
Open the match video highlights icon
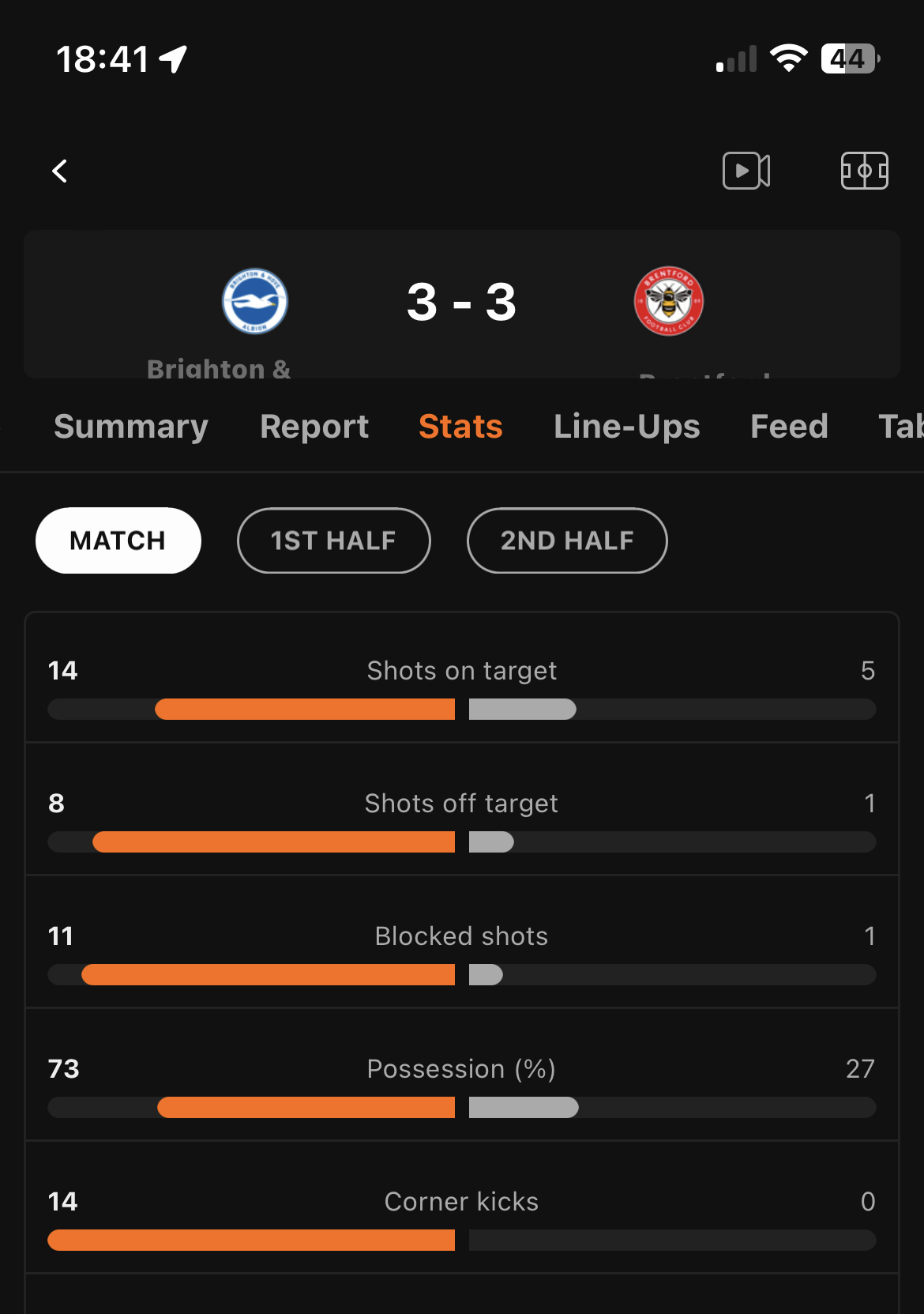(x=746, y=171)
